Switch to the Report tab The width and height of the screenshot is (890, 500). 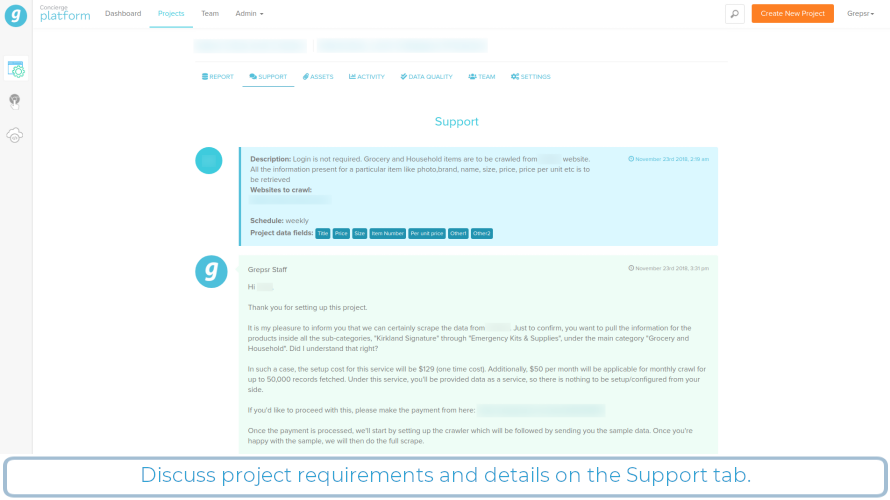217,77
